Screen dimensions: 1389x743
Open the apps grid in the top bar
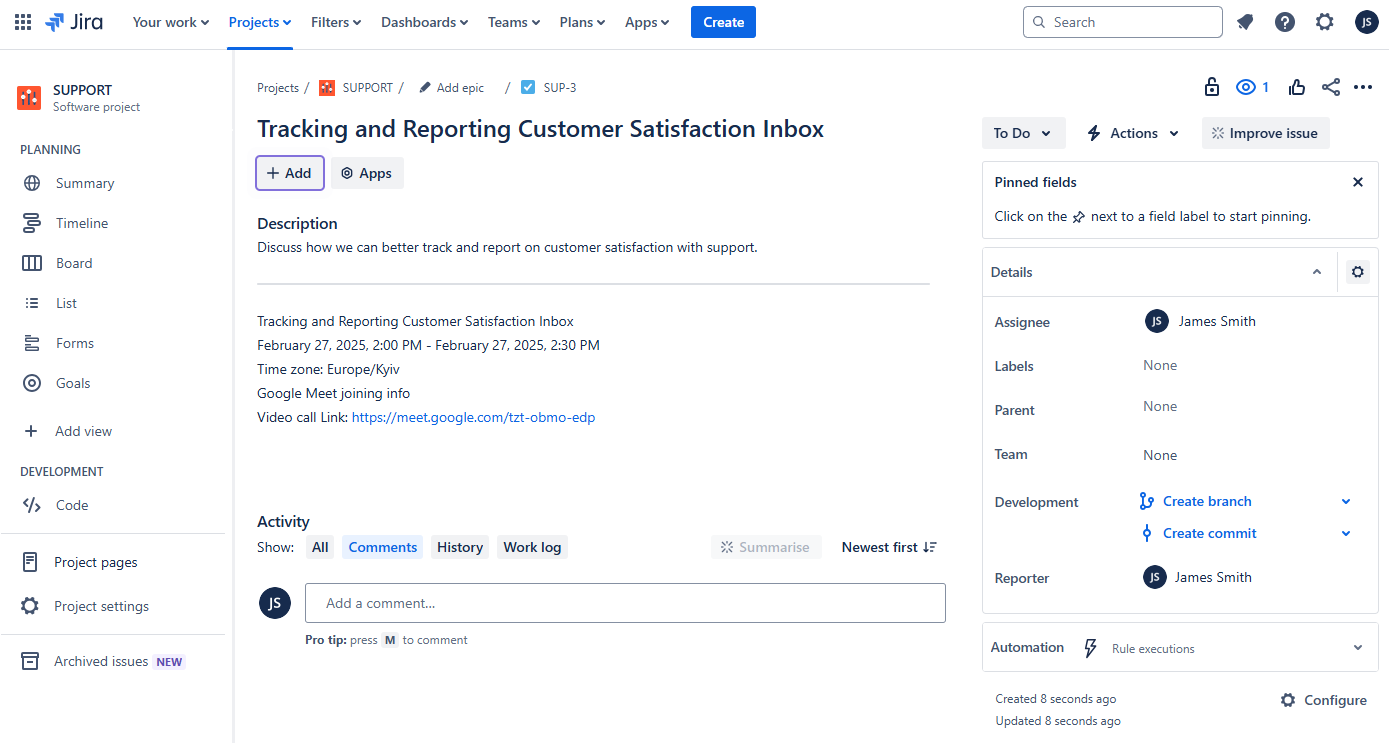point(22,21)
